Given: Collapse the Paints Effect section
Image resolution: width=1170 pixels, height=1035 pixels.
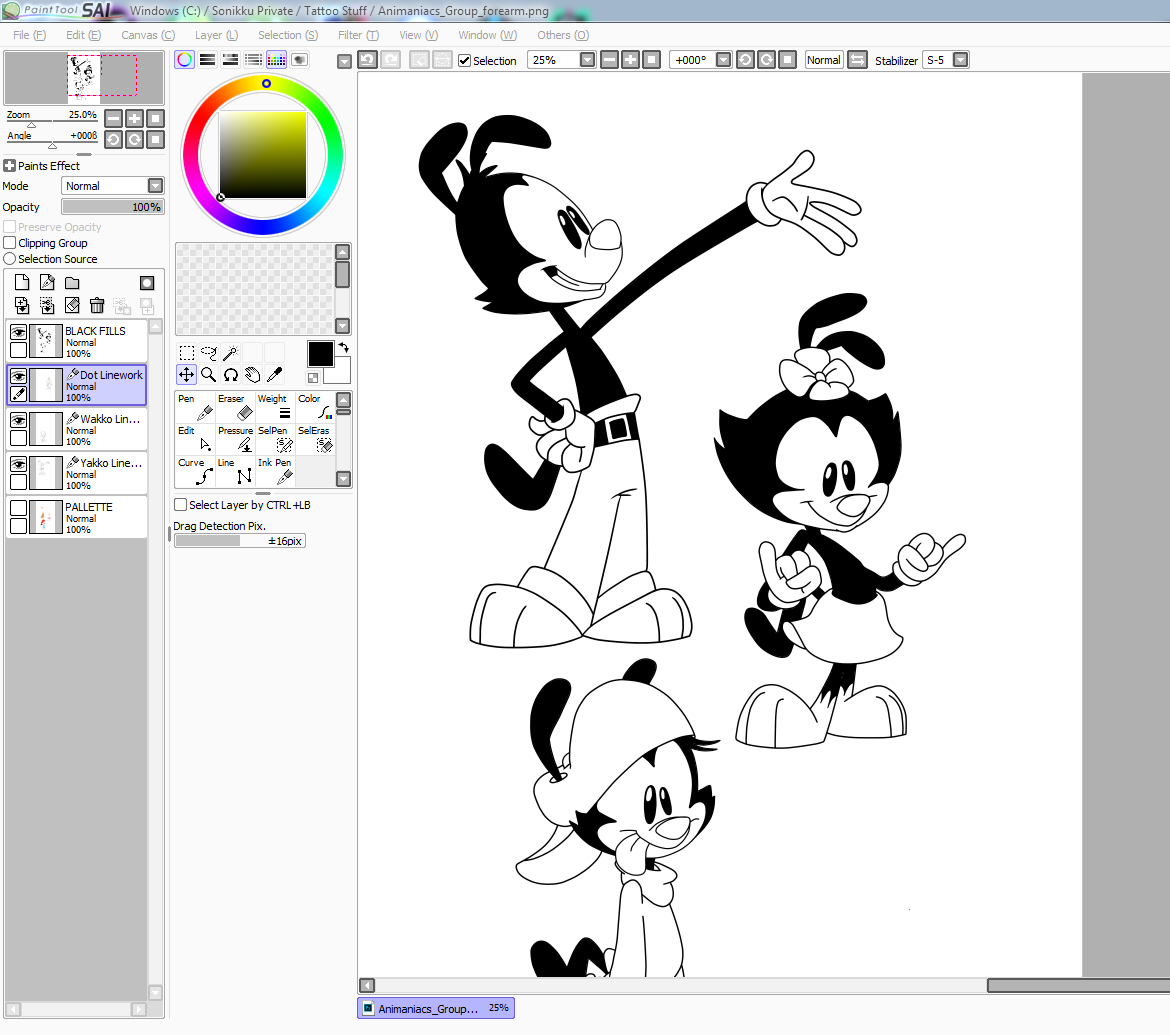Looking at the screenshot, I should pos(10,166).
